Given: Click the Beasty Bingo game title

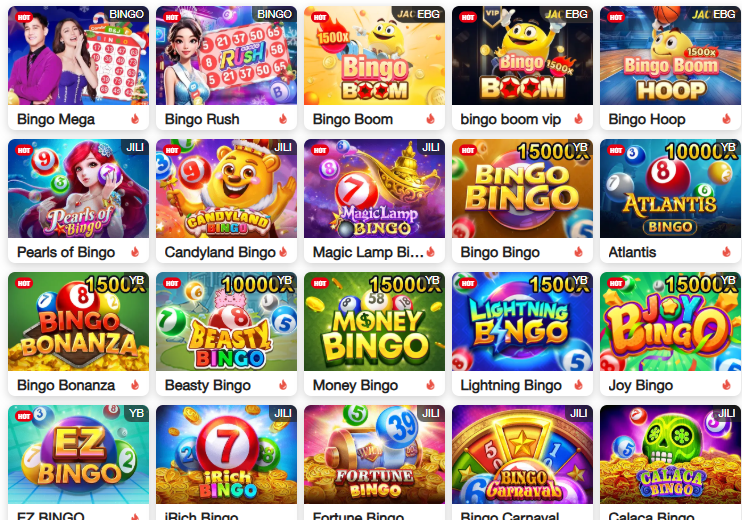Looking at the screenshot, I should point(208,385).
